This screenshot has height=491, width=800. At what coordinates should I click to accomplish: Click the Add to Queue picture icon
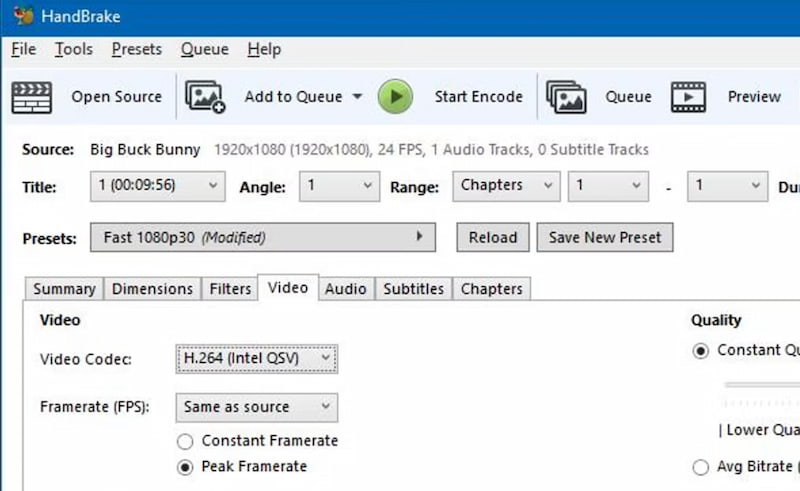coord(205,97)
